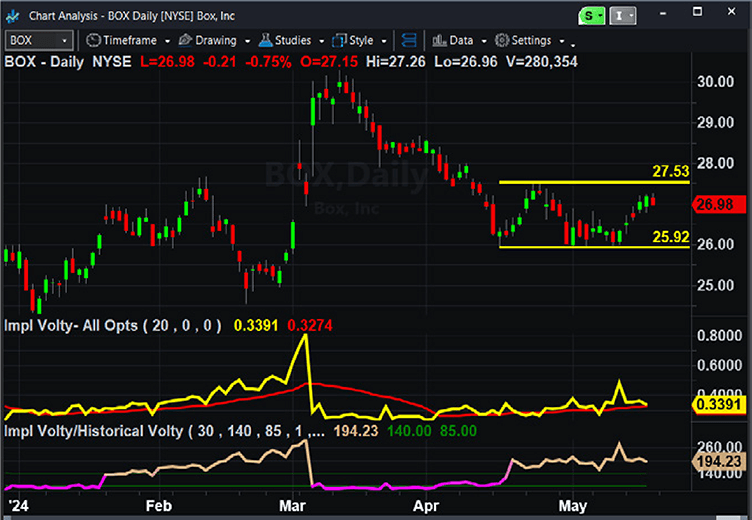Expand the Style dropdown arrow
752x520 pixels.
point(384,41)
